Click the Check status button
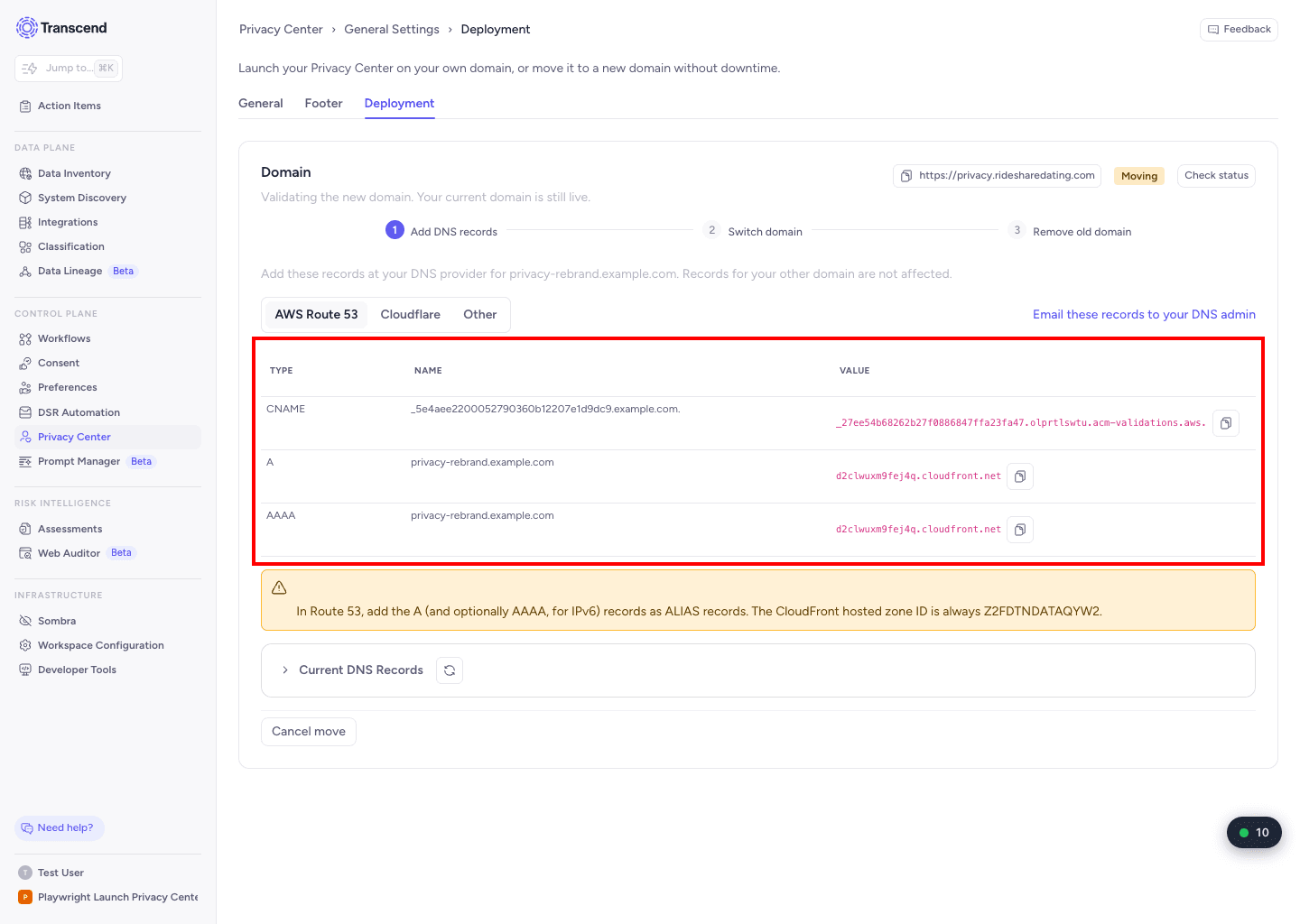The image size is (1300, 924). (1216, 176)
